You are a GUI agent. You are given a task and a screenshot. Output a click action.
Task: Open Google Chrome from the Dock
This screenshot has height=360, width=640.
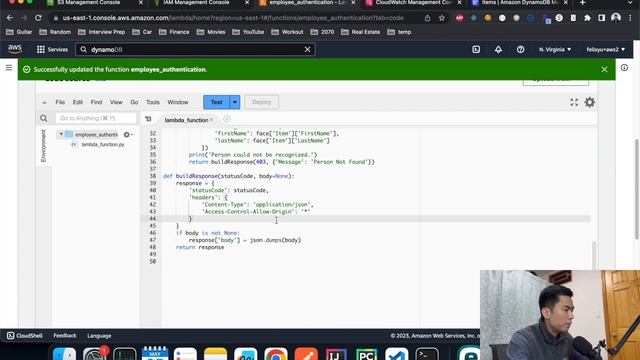(276, 354)
